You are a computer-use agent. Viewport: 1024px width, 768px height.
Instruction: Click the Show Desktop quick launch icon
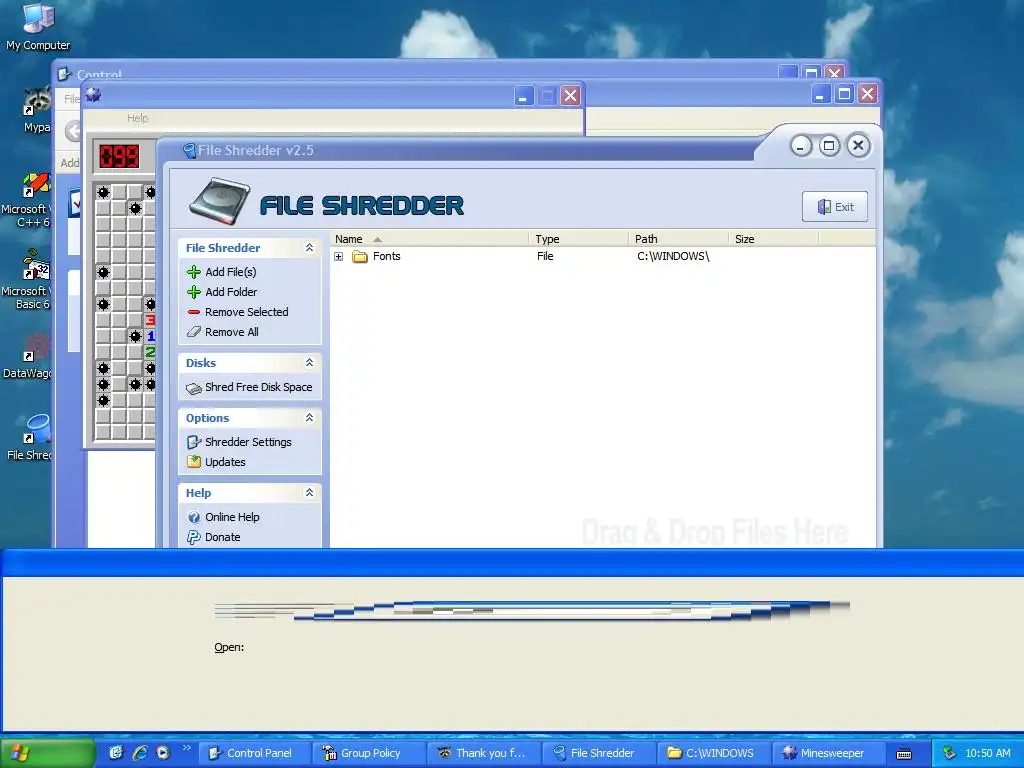pos(116,753)
